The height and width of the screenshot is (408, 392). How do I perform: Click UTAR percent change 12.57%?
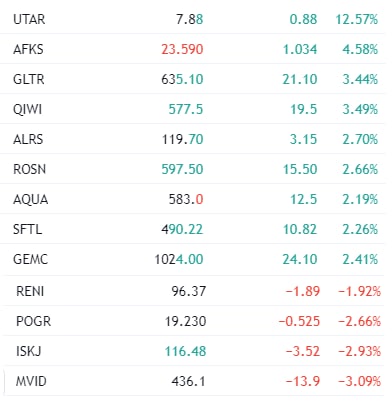(x=357, y=19)
